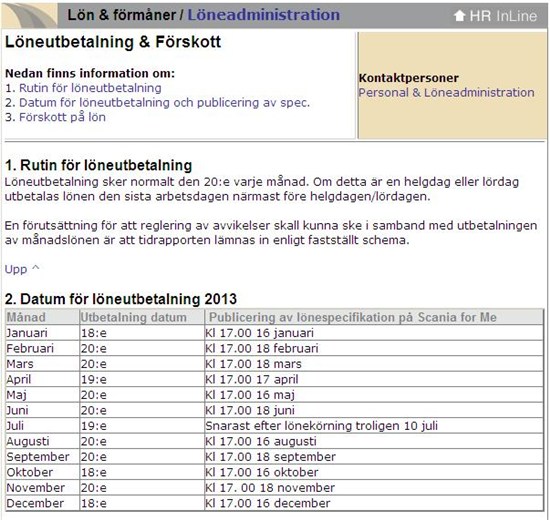Click the Juli publication note cell

[x=374, y=426]
